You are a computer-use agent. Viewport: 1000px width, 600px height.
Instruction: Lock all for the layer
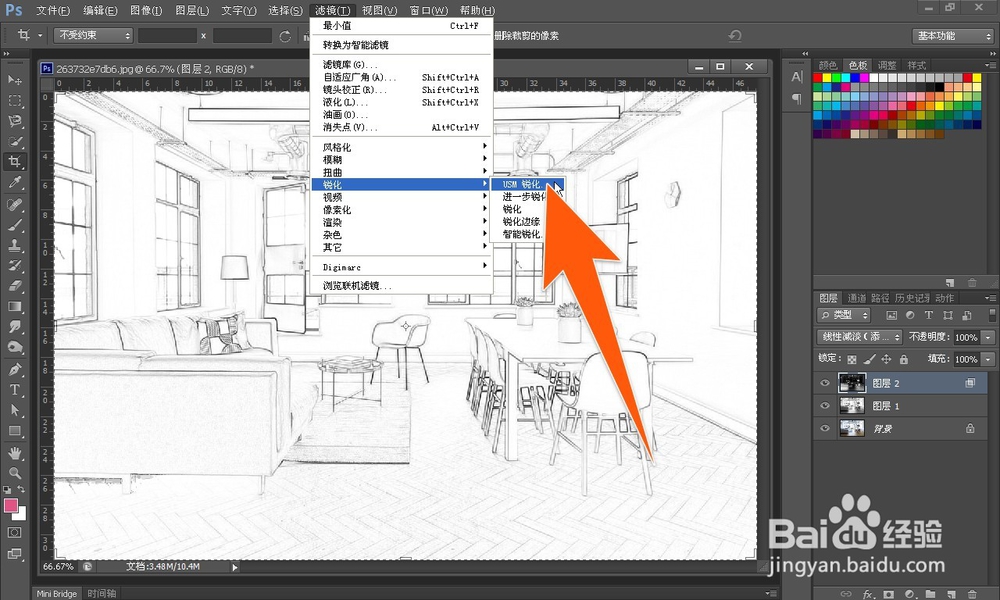point(904,359)
